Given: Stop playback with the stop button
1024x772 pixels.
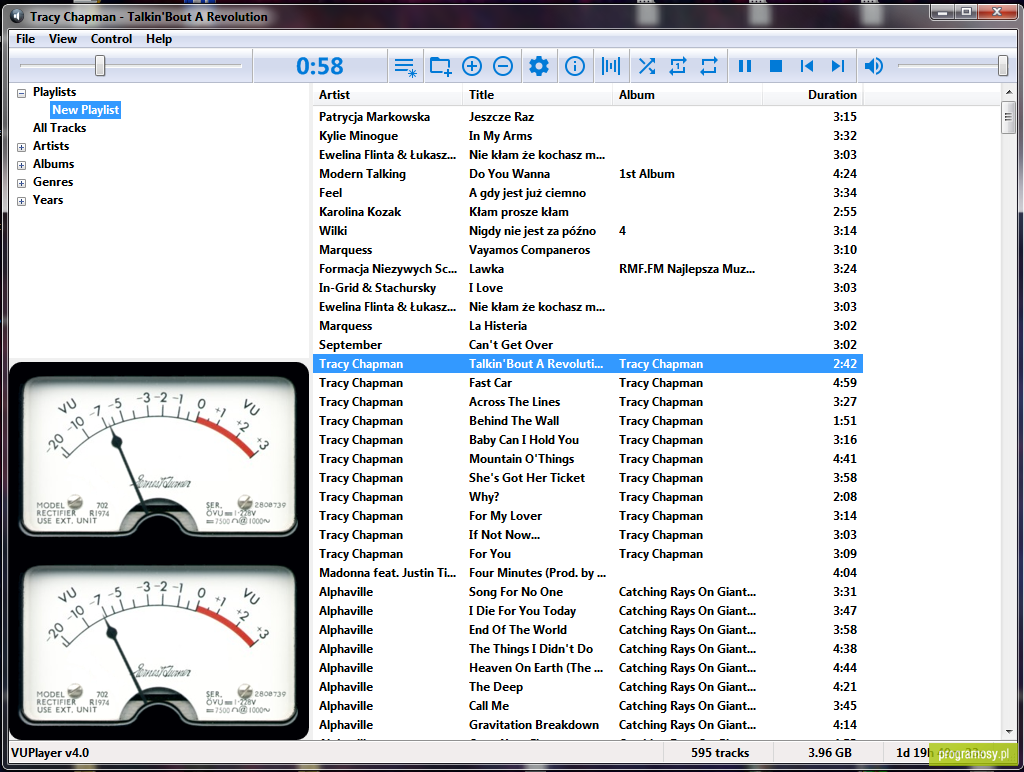Looking at the screenshot, I should (776, 66).
